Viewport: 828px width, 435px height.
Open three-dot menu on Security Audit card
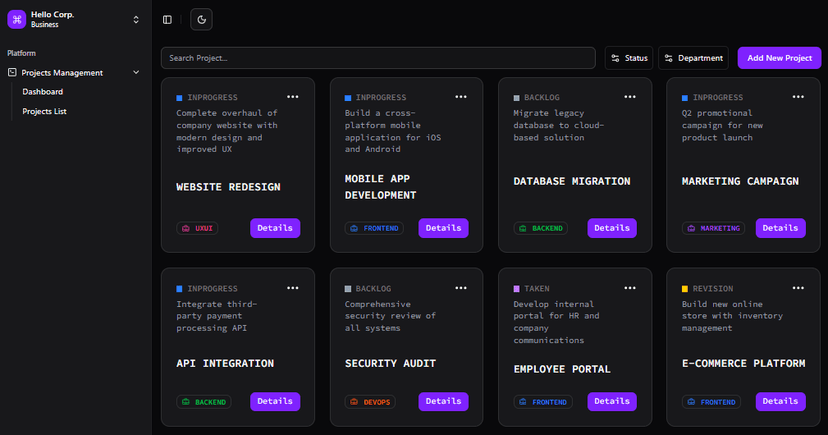point(461,287)
